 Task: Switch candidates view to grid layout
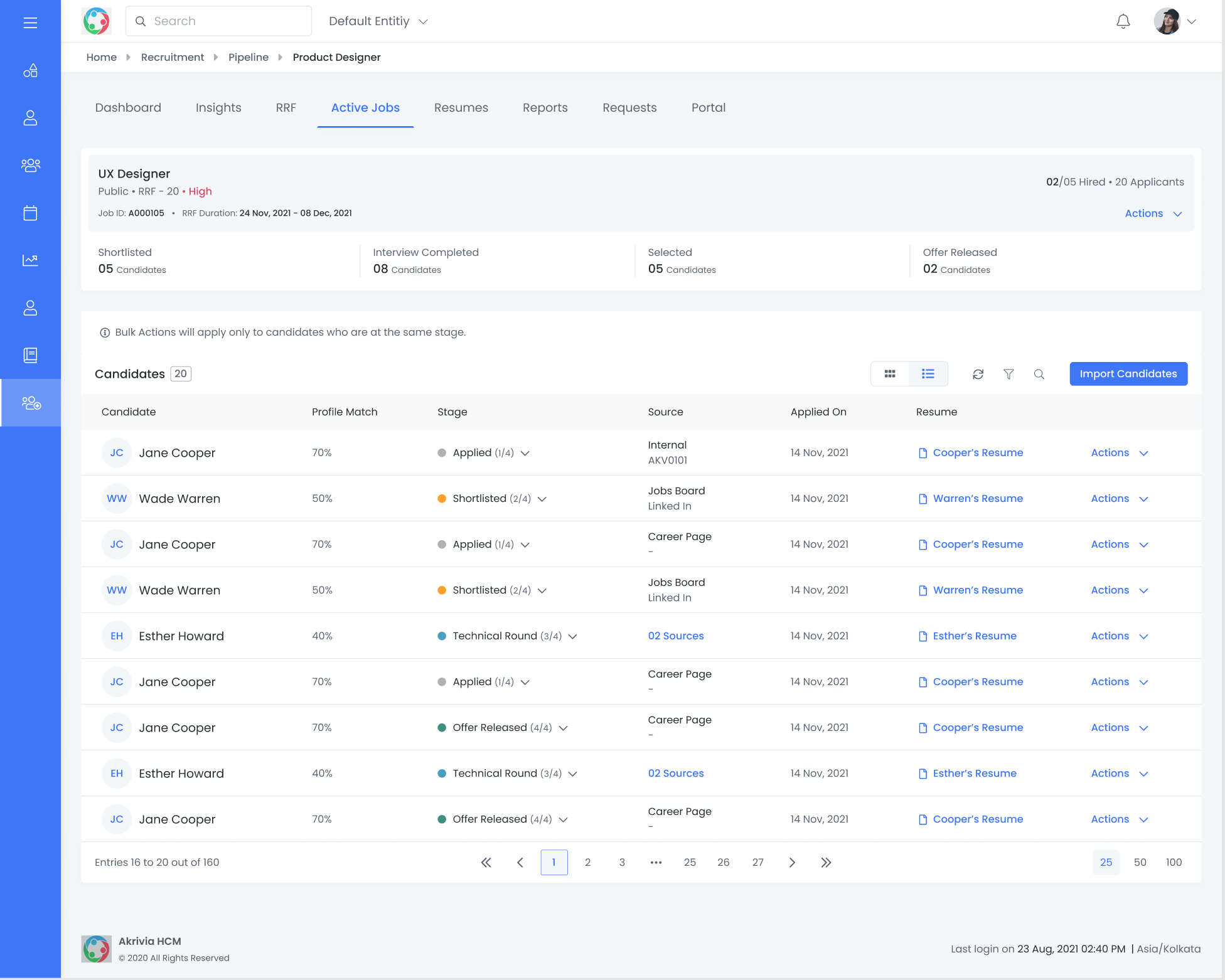click(x=890, y=373)
